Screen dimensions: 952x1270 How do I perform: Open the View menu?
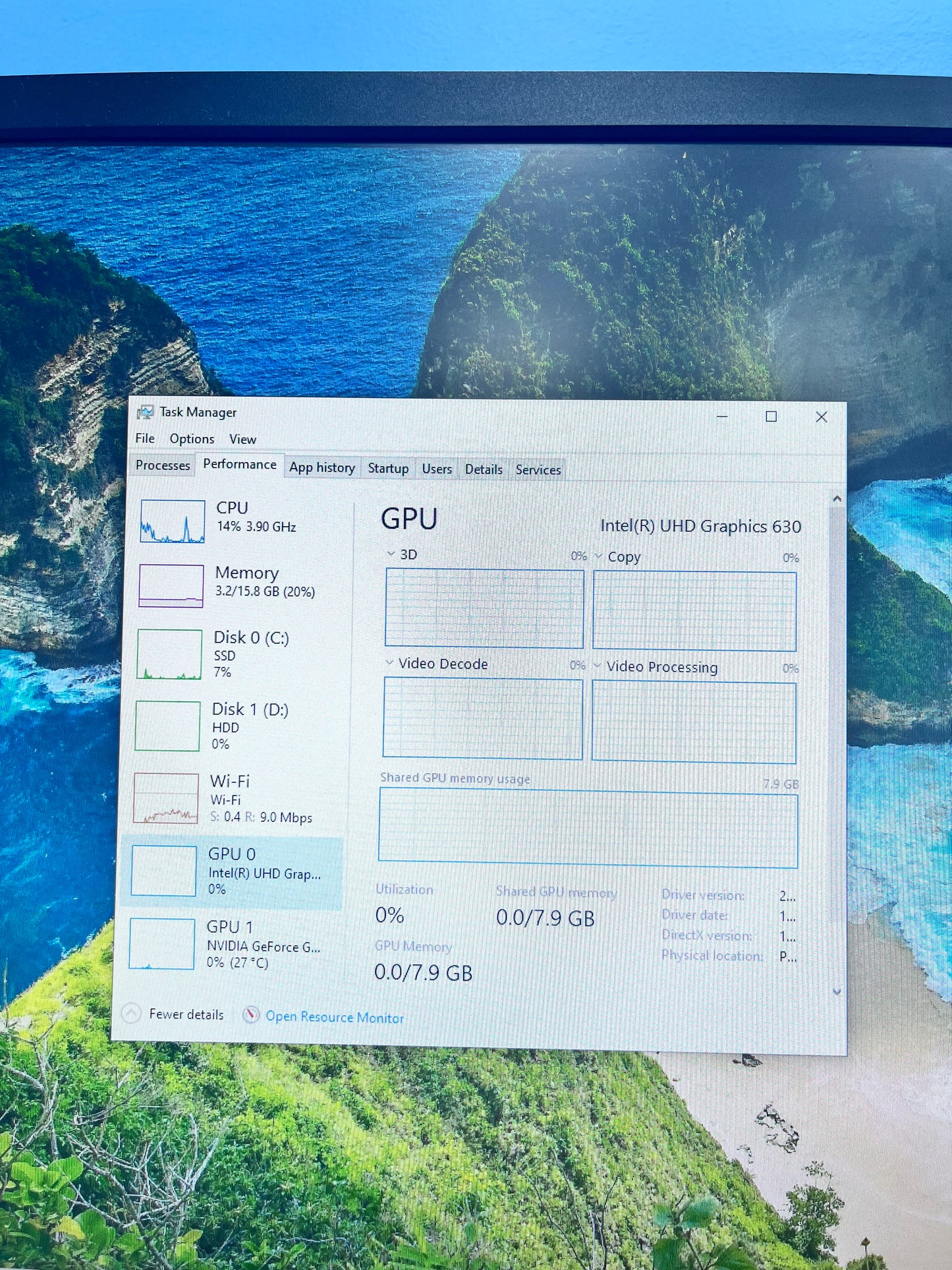[x=242, y=440]
